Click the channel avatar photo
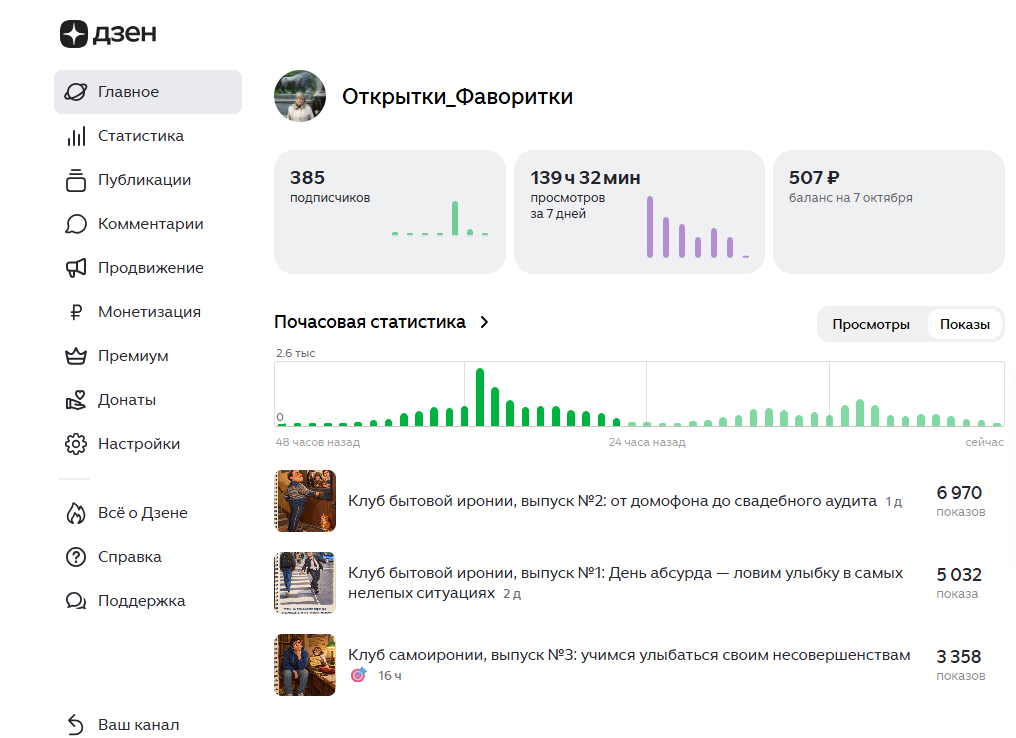This screenshot has width=1016, height=738. [x=300, y=96]
